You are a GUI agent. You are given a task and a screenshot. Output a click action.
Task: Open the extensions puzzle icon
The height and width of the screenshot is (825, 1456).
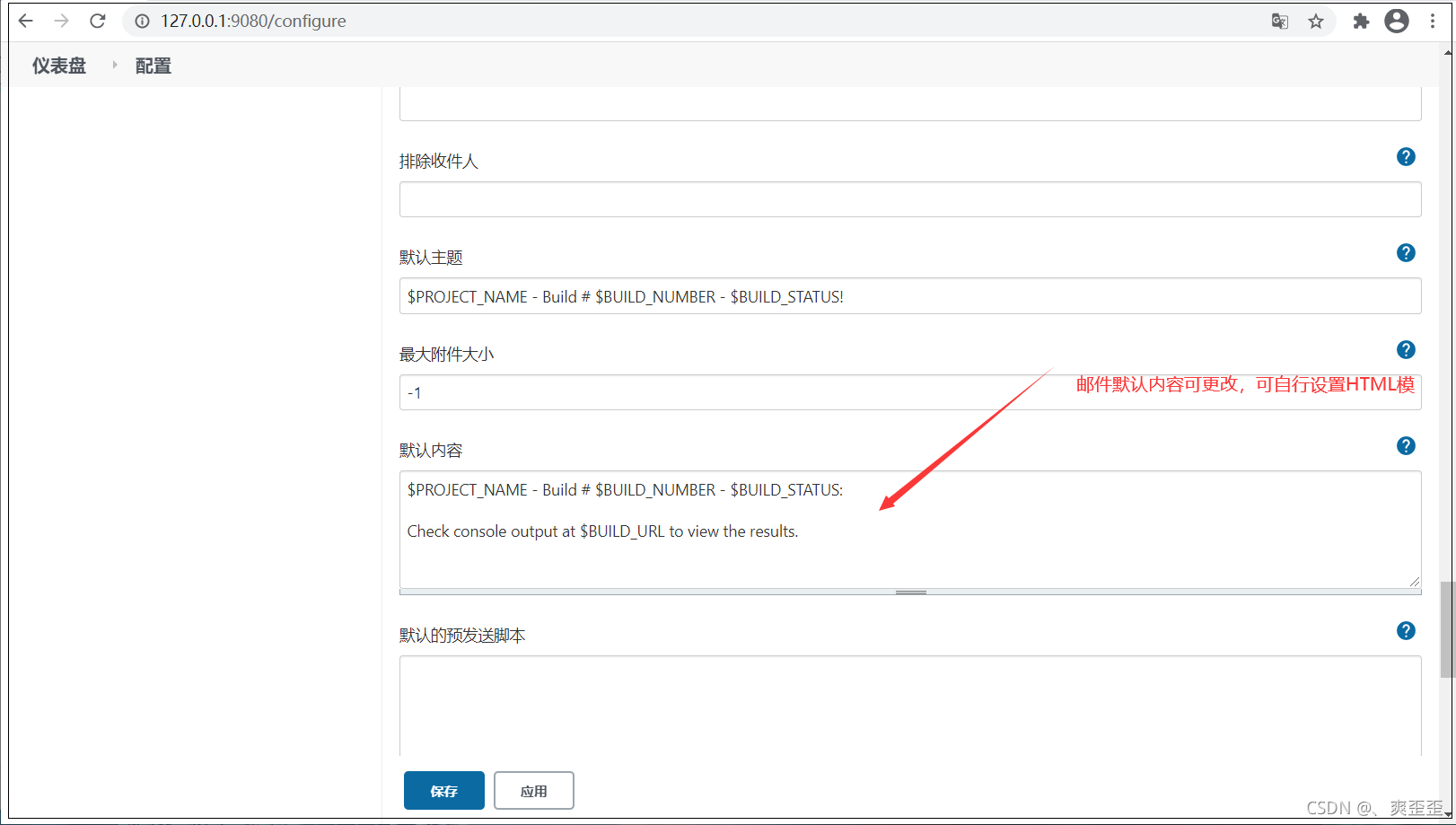tap(1362, 21)
